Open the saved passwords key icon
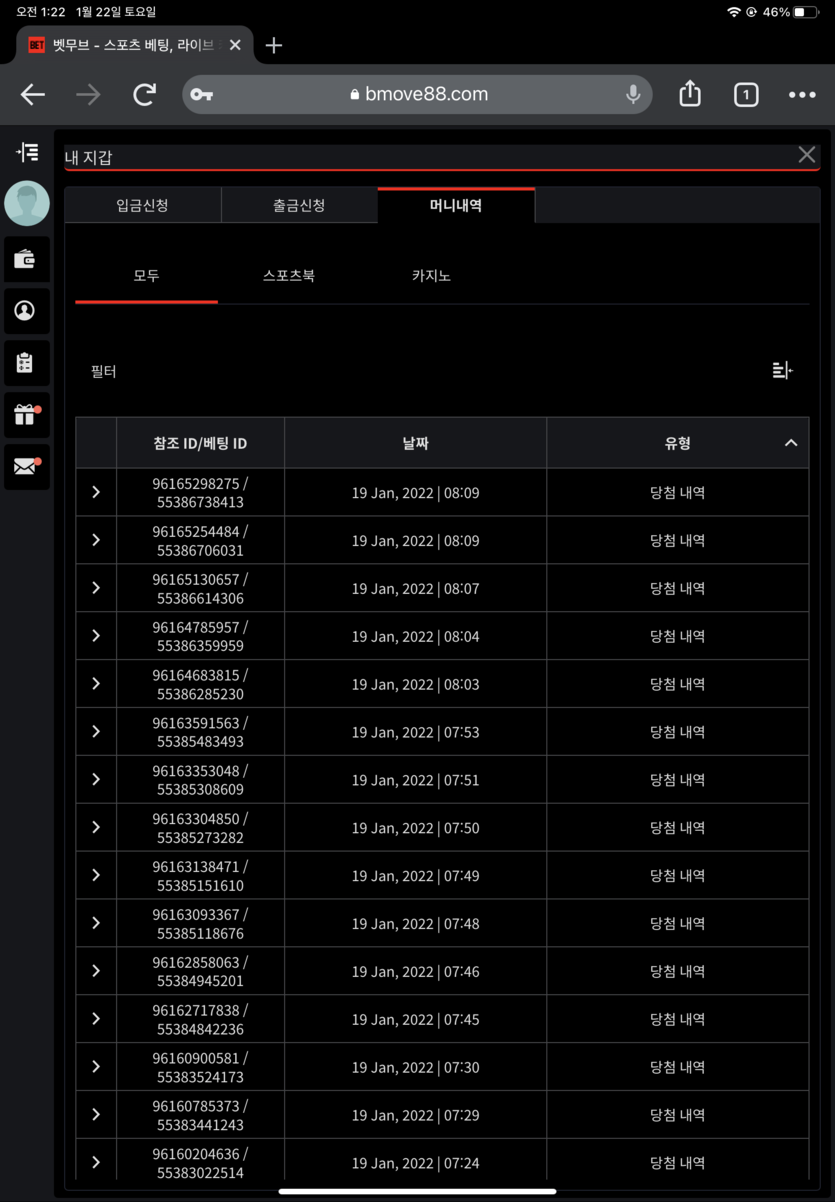 [x=201, y=95]
